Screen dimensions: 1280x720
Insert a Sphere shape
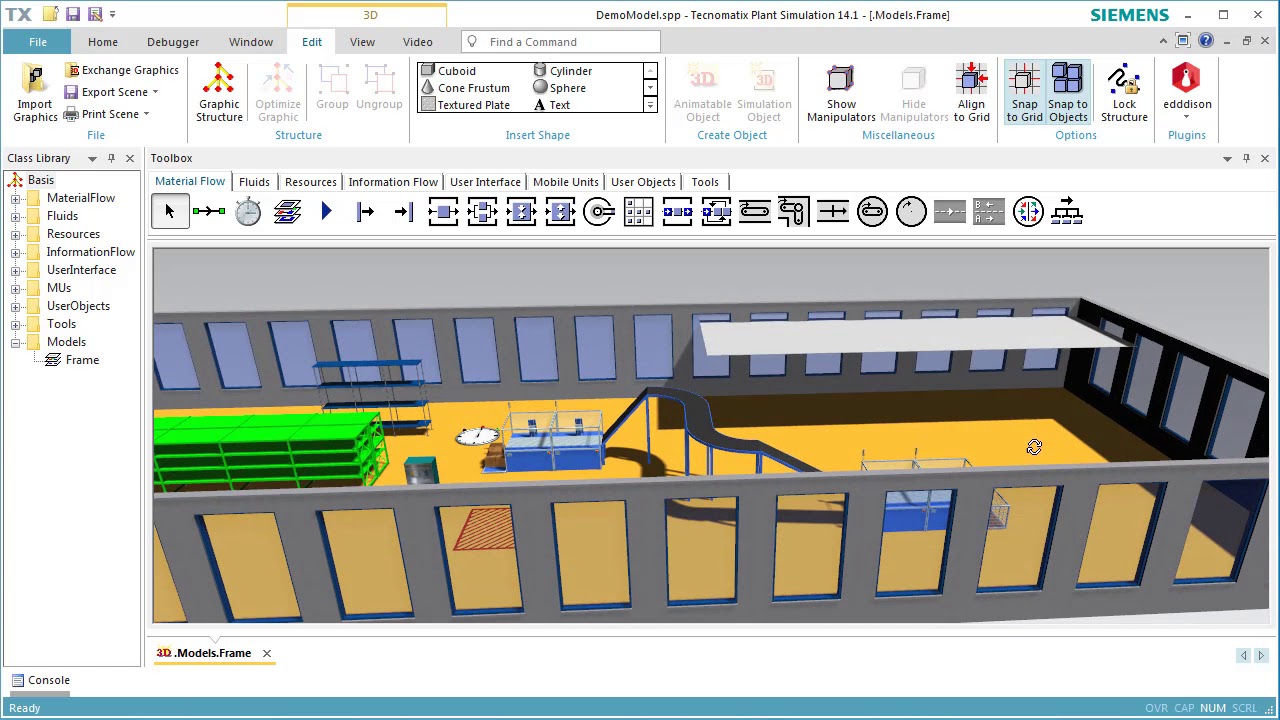(559, 88)
